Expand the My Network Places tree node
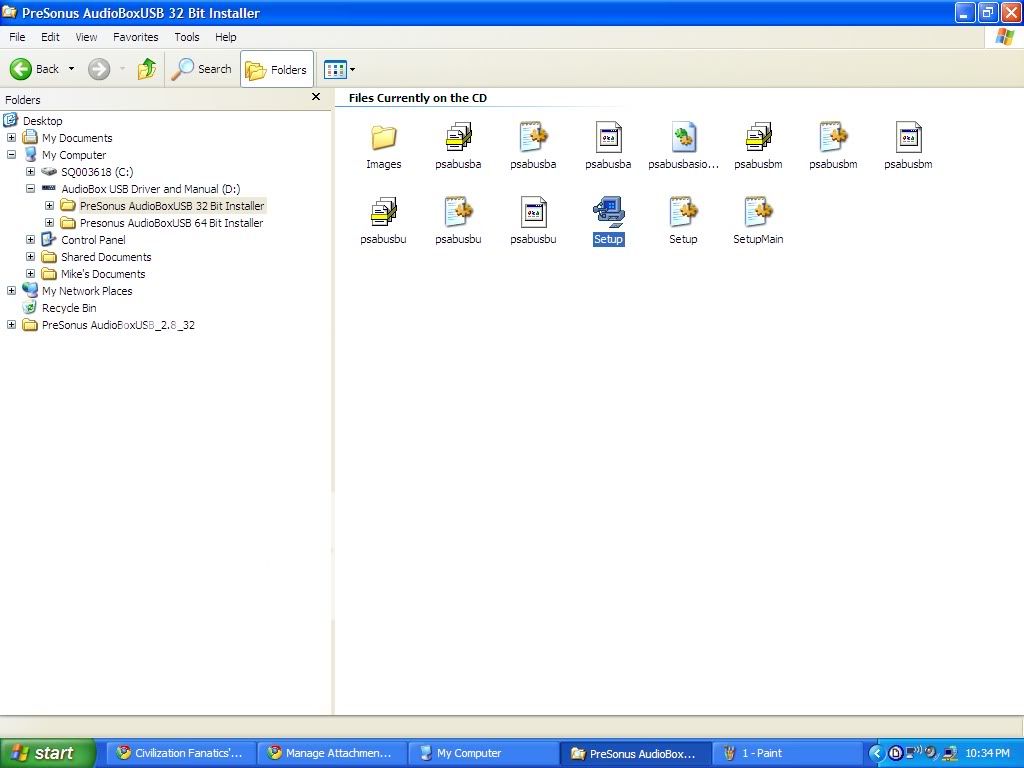This screenshot has height=768, width=1024. [11, 291]
